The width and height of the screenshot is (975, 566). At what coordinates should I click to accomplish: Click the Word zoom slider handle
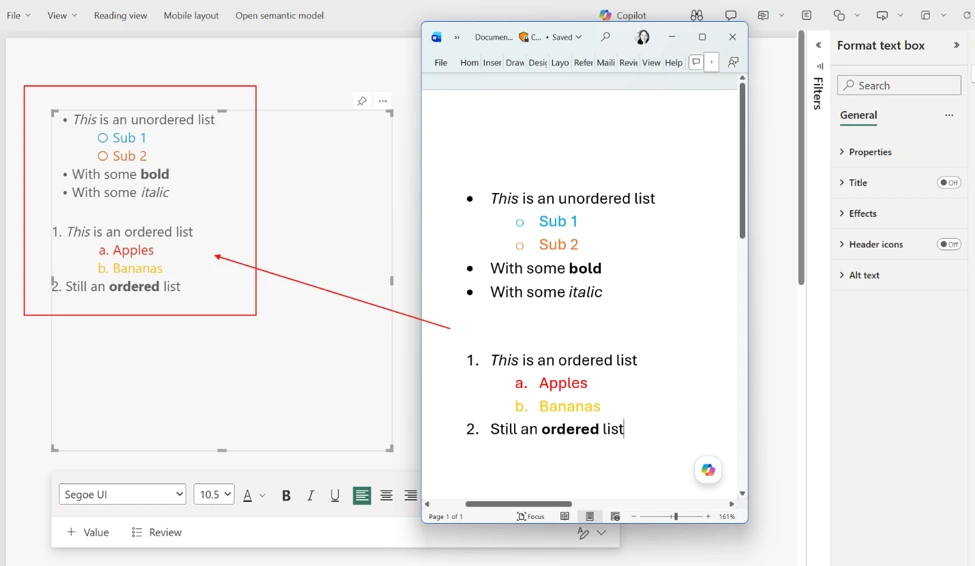click(675, 516)
